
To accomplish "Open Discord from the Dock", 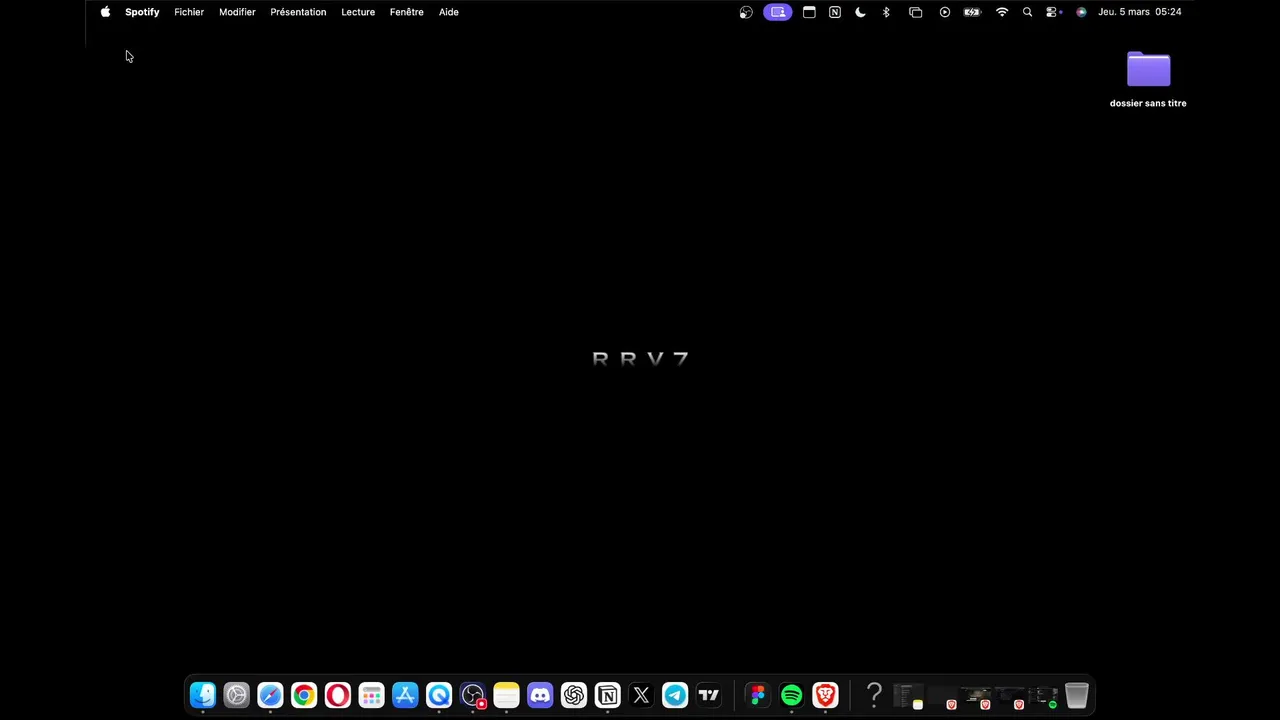I will point(540,695).
